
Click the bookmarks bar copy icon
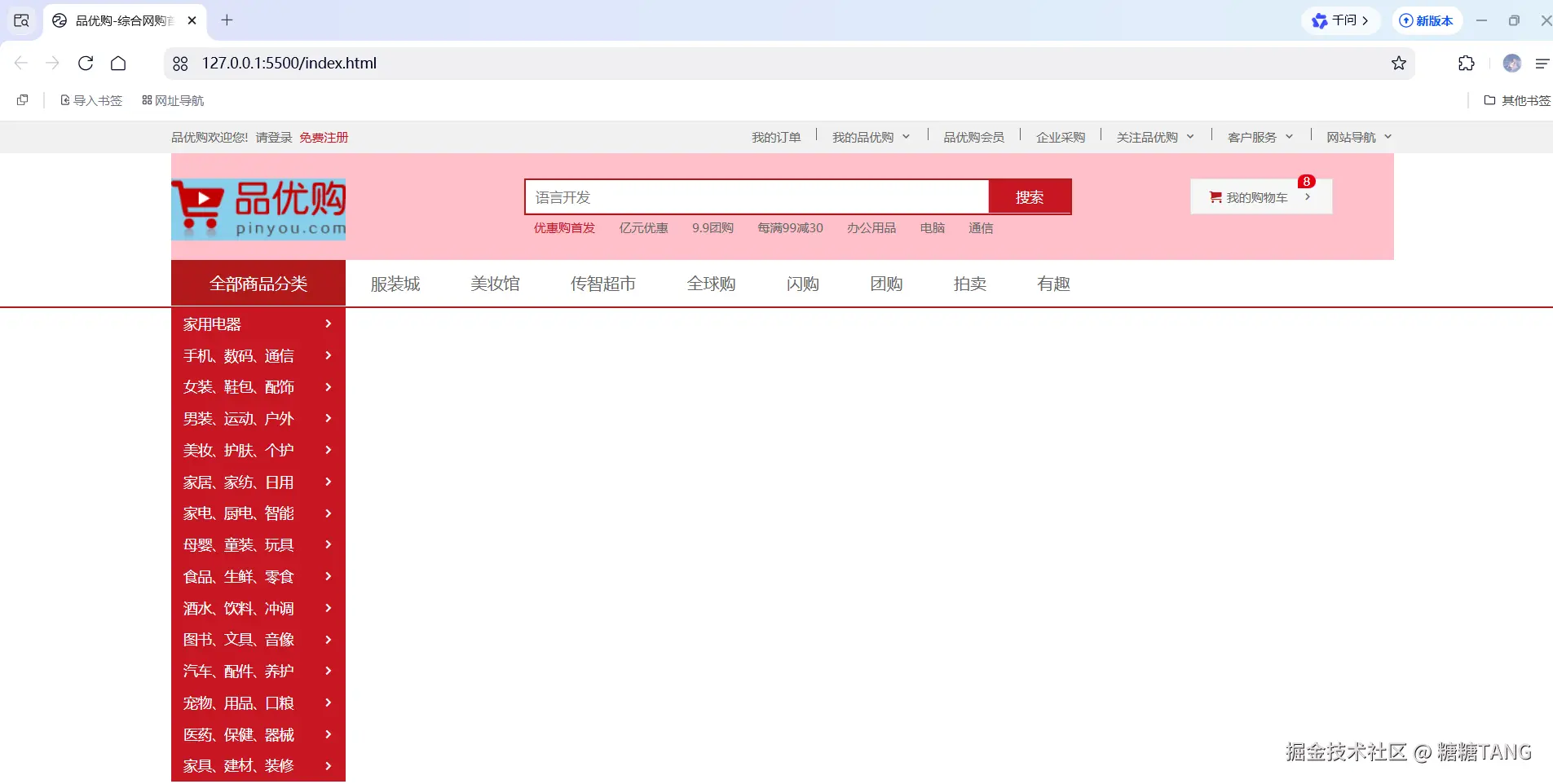[23, 100]
